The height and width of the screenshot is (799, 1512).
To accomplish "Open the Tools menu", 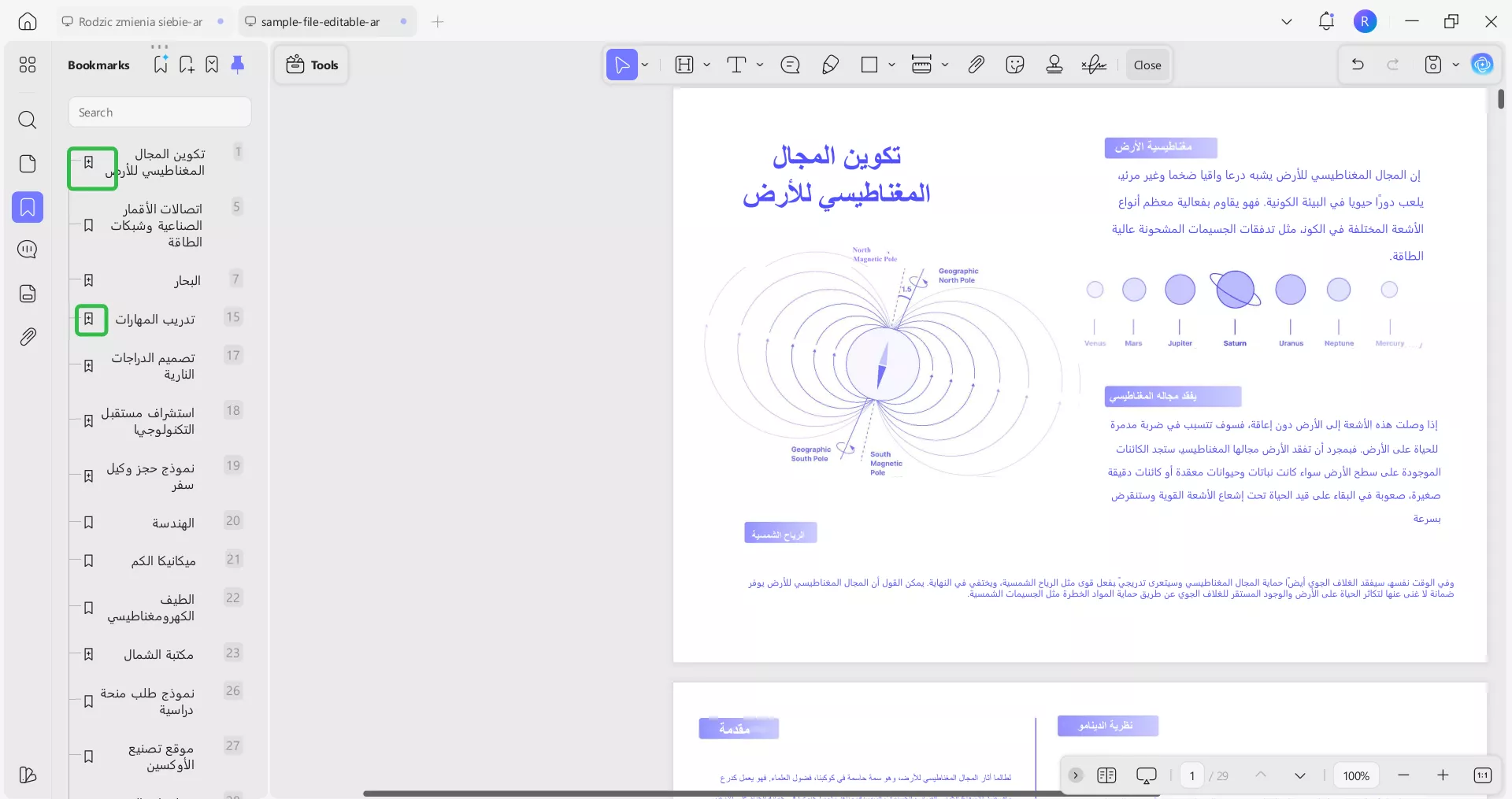I will (x=311, y=65).
